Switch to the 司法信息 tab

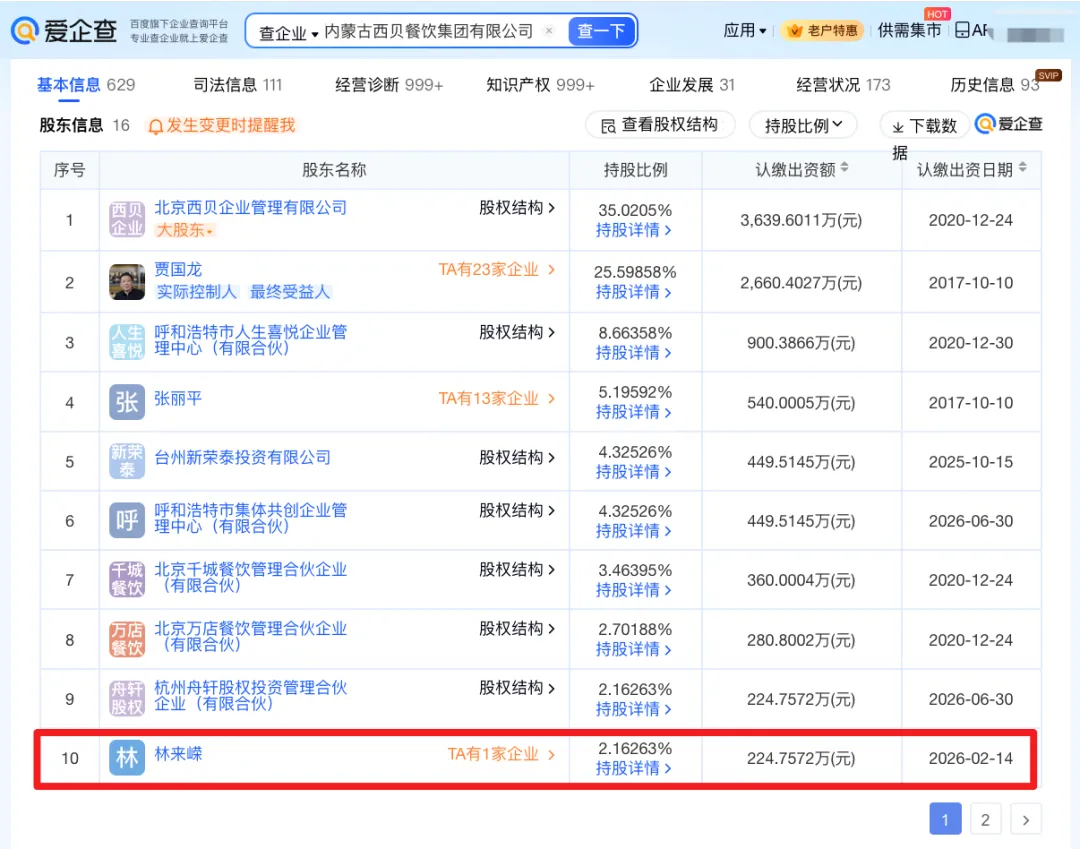click(x=238, y=85)
